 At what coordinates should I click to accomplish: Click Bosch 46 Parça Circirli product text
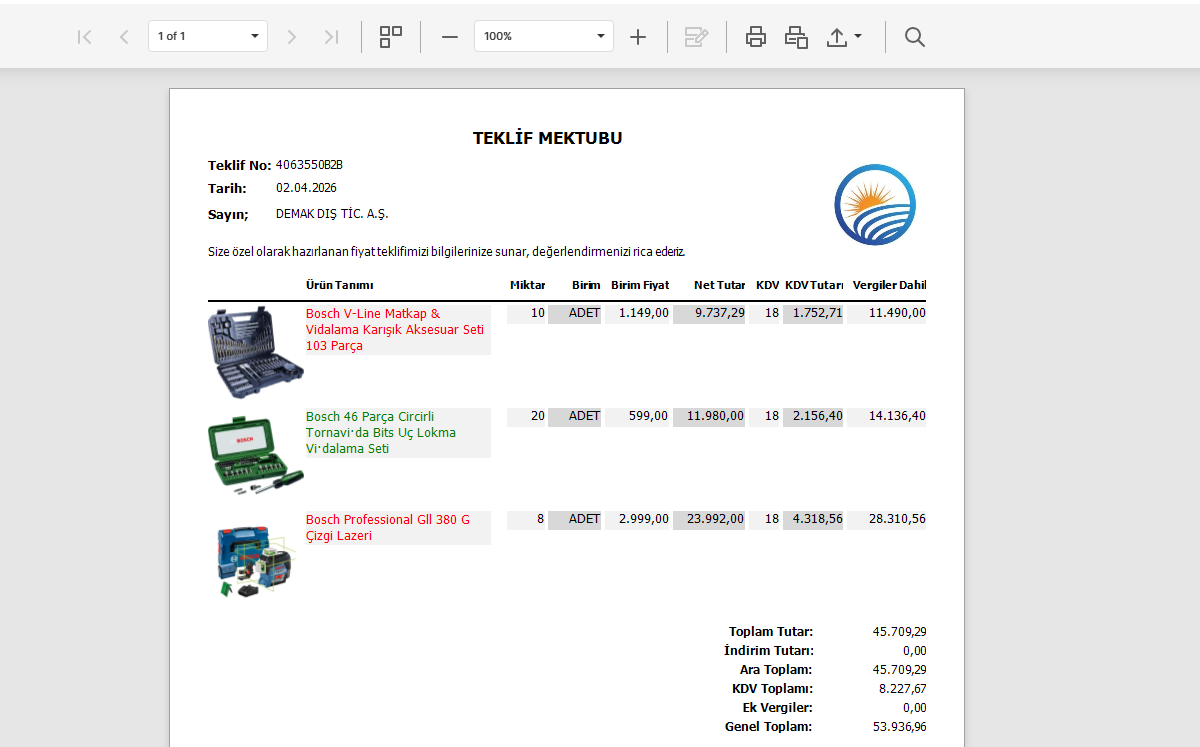click(381, 432)
